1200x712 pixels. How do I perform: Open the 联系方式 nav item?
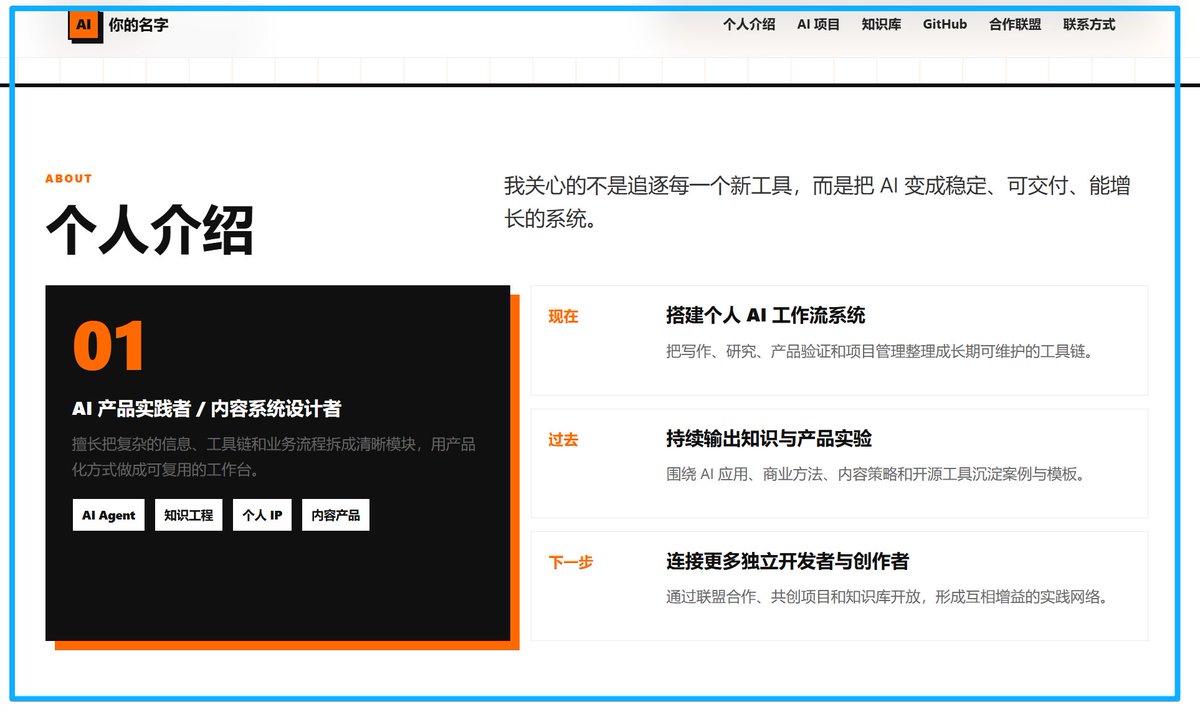tap(1089, 25)
